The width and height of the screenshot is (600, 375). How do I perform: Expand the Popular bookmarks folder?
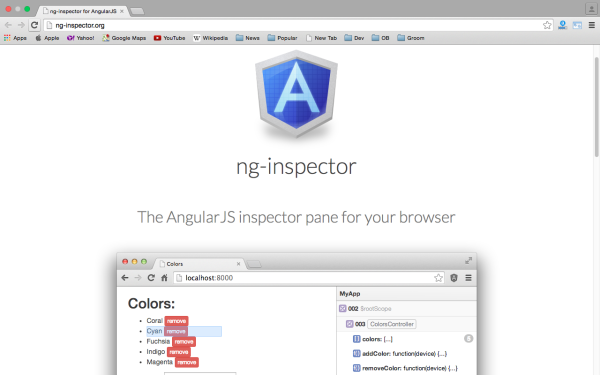point(282,38)
